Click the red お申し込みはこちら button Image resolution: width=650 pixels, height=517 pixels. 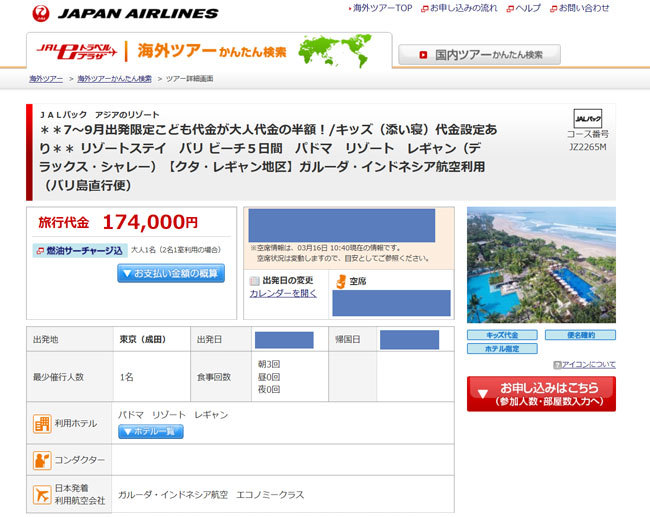pos(541,394)
